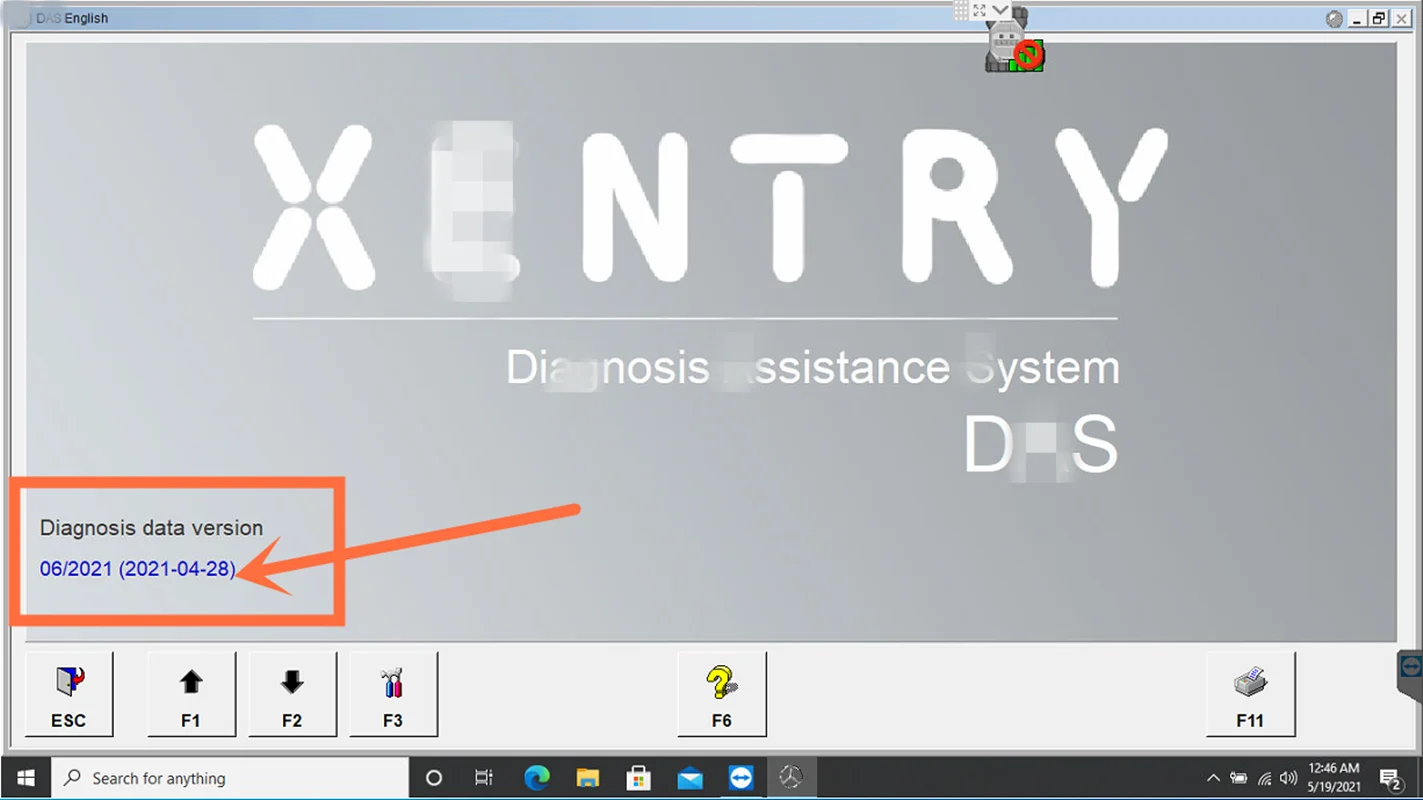
Task: Show hidden system tray icons
Action: tap(1213, 778)
